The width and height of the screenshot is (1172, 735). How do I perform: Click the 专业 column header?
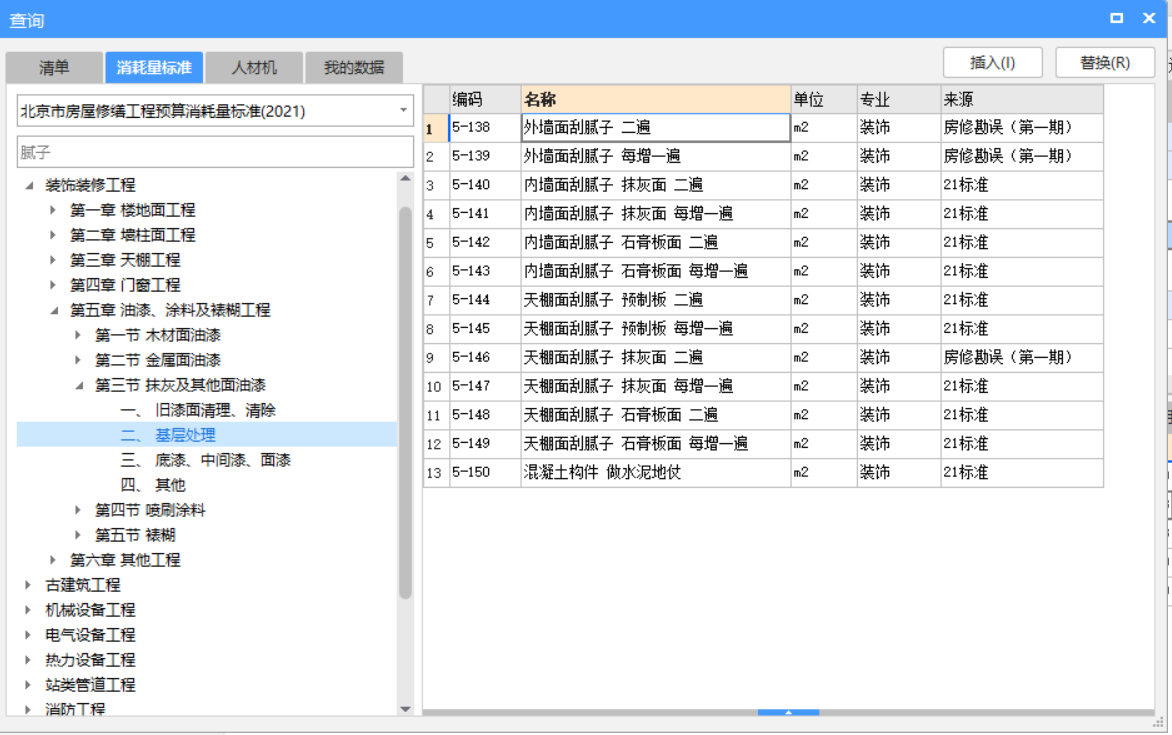pyautogui.click(x=898, y=99)
